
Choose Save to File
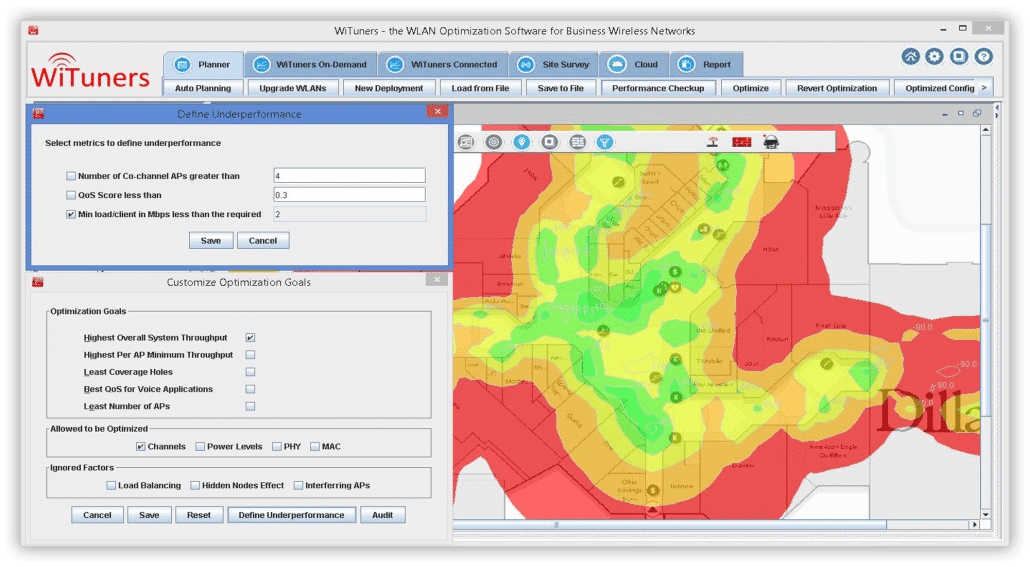coord(560,88)
